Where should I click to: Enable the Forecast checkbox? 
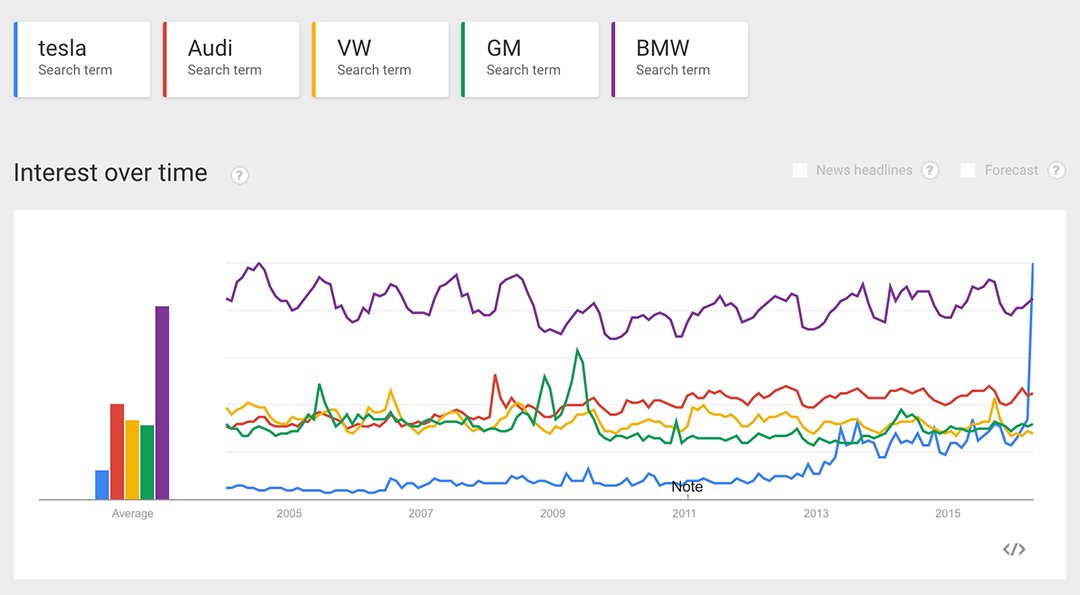[x=968, y=170]
